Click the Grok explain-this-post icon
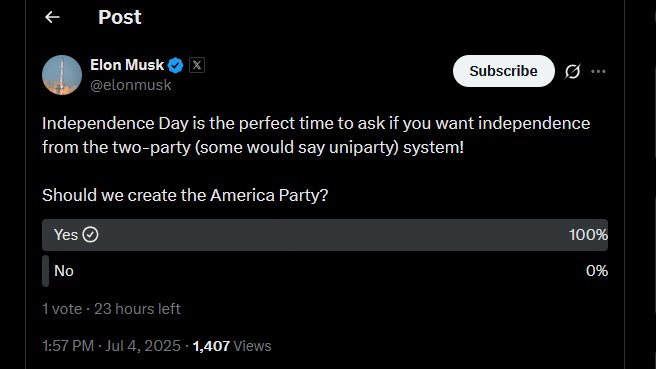 (x=572, y=71)
